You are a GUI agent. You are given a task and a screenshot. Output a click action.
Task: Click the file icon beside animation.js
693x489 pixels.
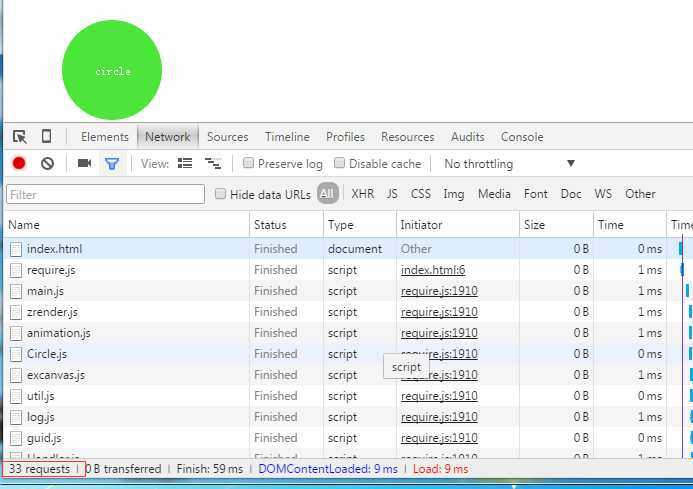16,333
